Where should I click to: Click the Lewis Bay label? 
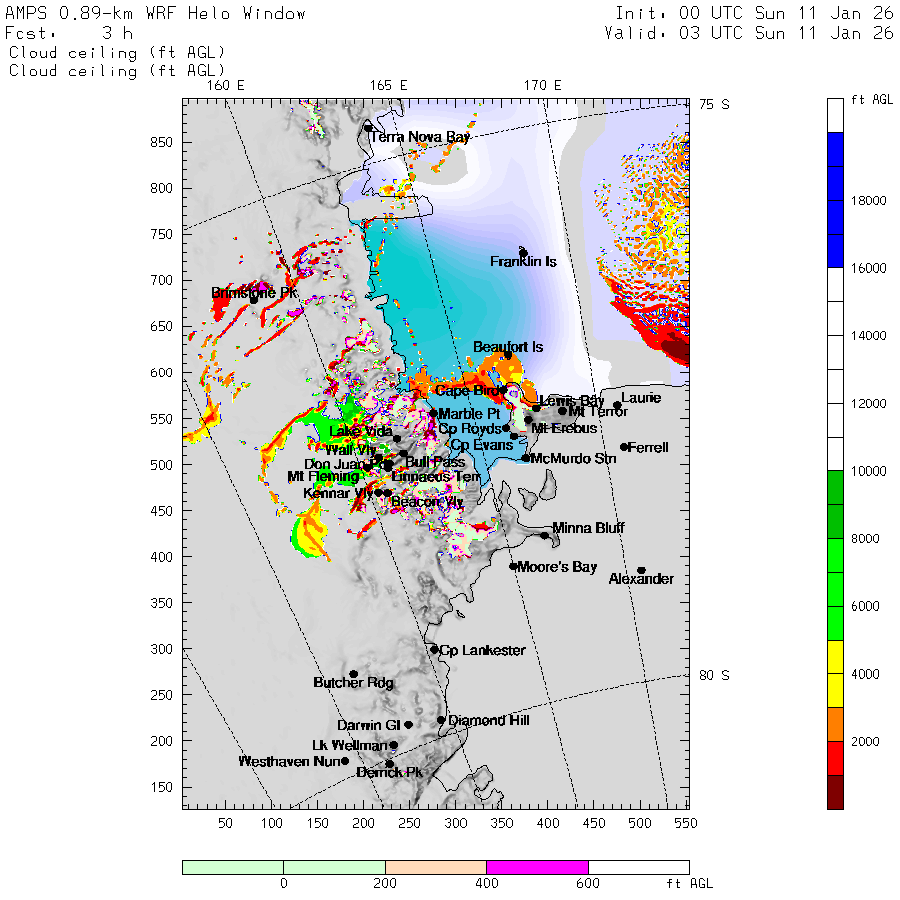(x=572, y=401)
